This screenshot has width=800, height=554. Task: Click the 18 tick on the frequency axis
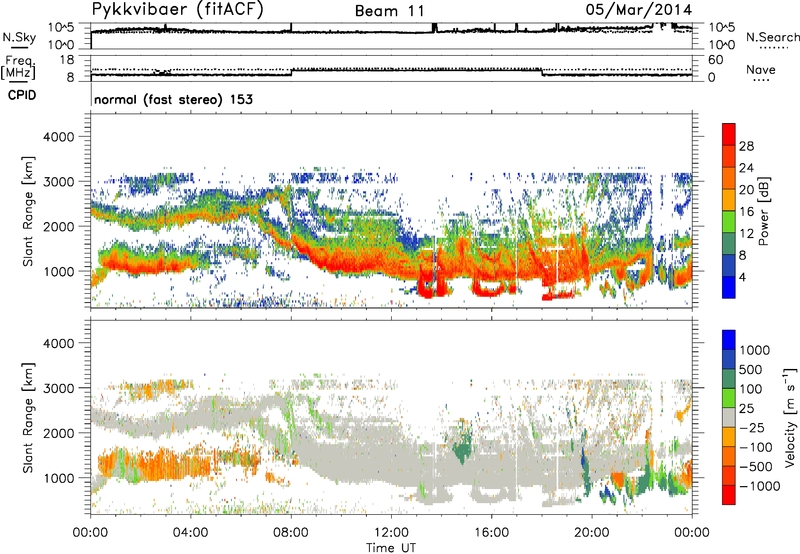(67, 60)
